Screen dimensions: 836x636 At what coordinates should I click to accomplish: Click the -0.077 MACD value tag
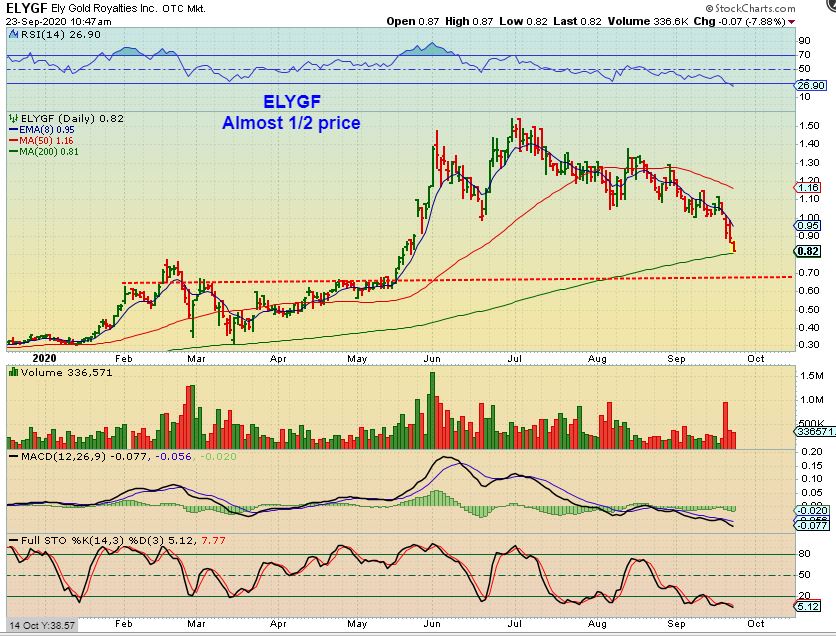coord(812,525)
